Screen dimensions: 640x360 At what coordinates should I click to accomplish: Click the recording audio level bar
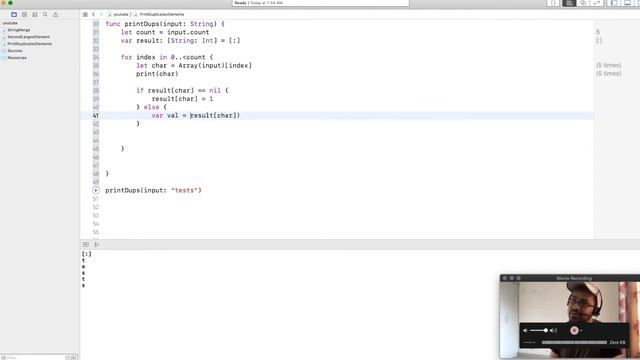pos(574,342)
